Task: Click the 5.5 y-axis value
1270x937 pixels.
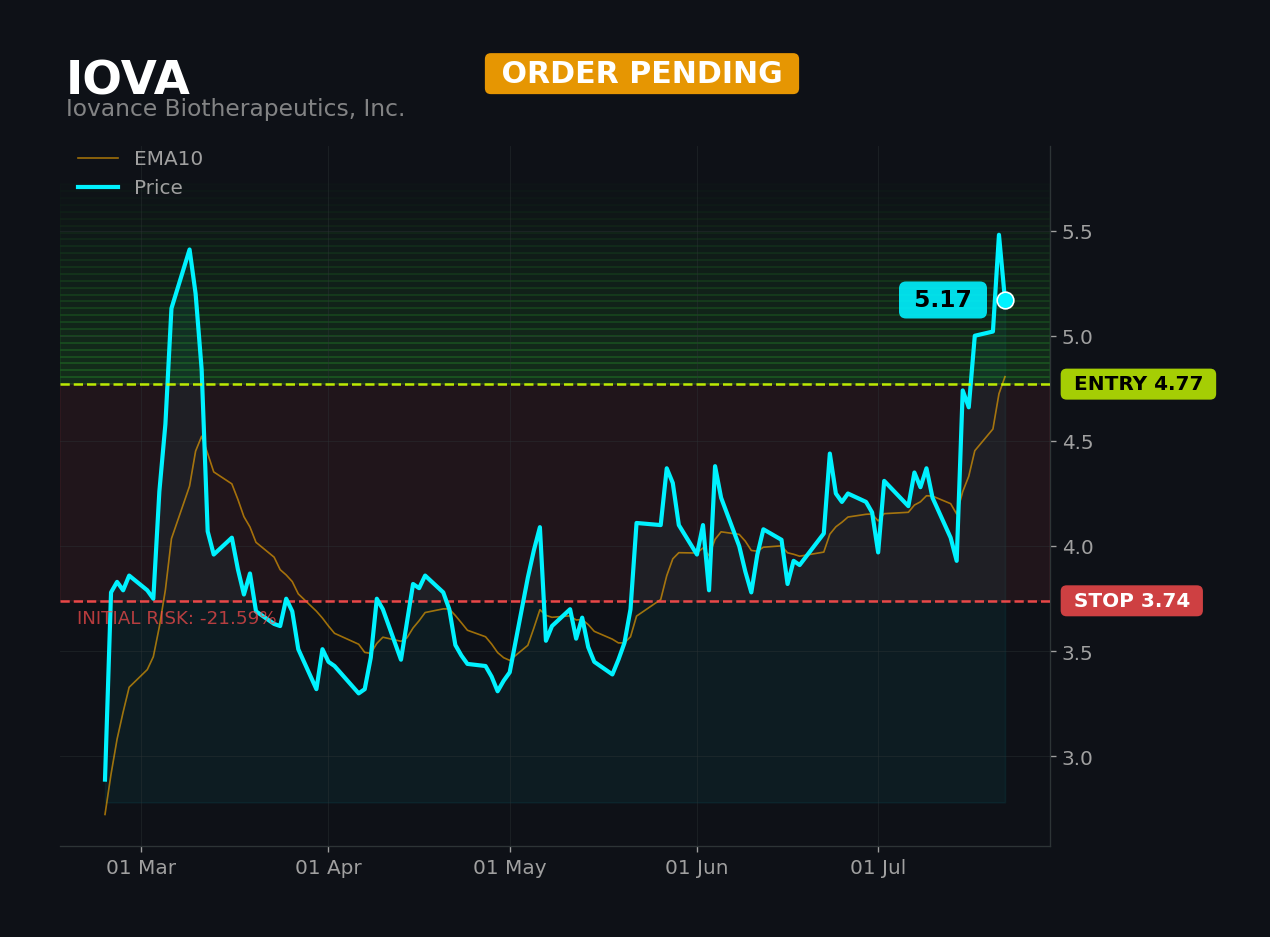Action: tap(1076, 232)
